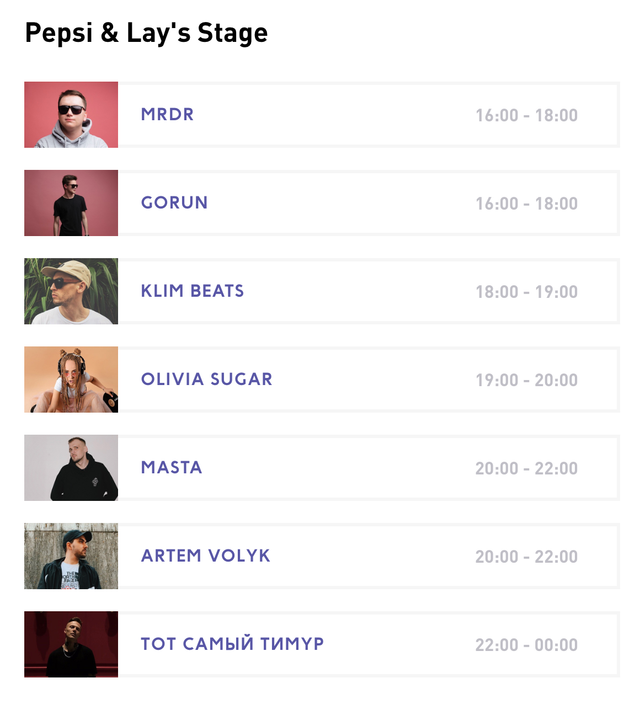This screenshot has height=705, width=640.
Task: Click KLIM BEATS 18:00 - 19:00 time slot
Action: (x=526, y=292)
